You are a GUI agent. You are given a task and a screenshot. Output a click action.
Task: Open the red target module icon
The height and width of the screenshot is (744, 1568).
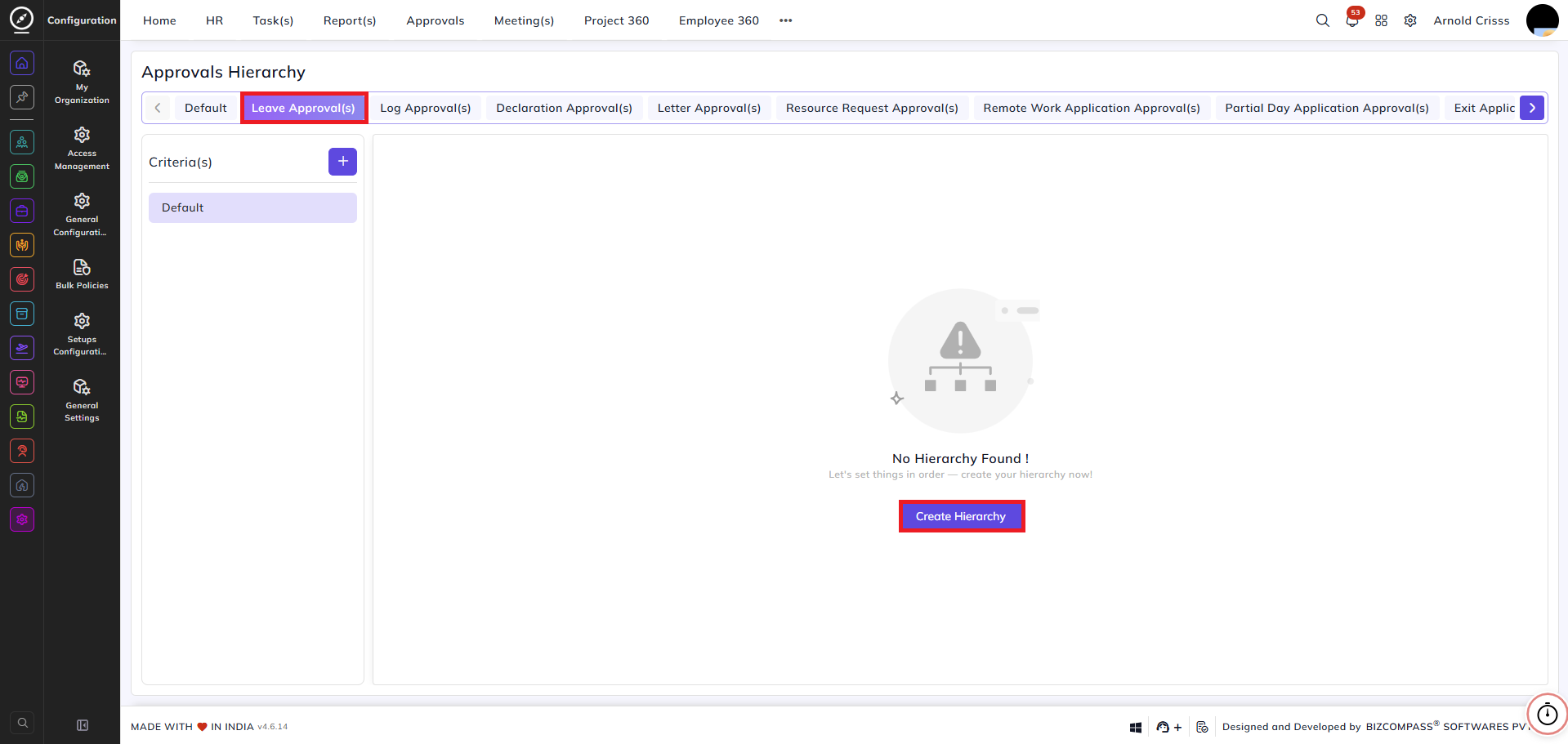click(x=22, y=279)
